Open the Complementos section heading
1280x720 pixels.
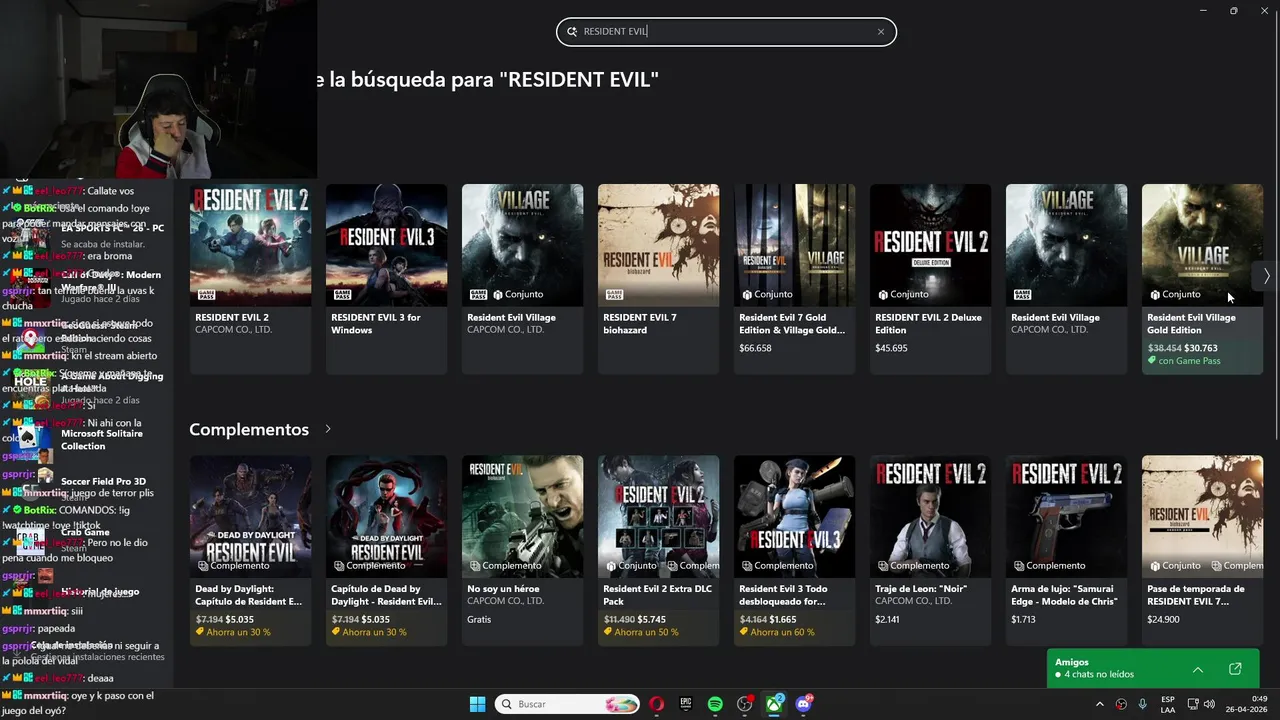coord(249,429)
